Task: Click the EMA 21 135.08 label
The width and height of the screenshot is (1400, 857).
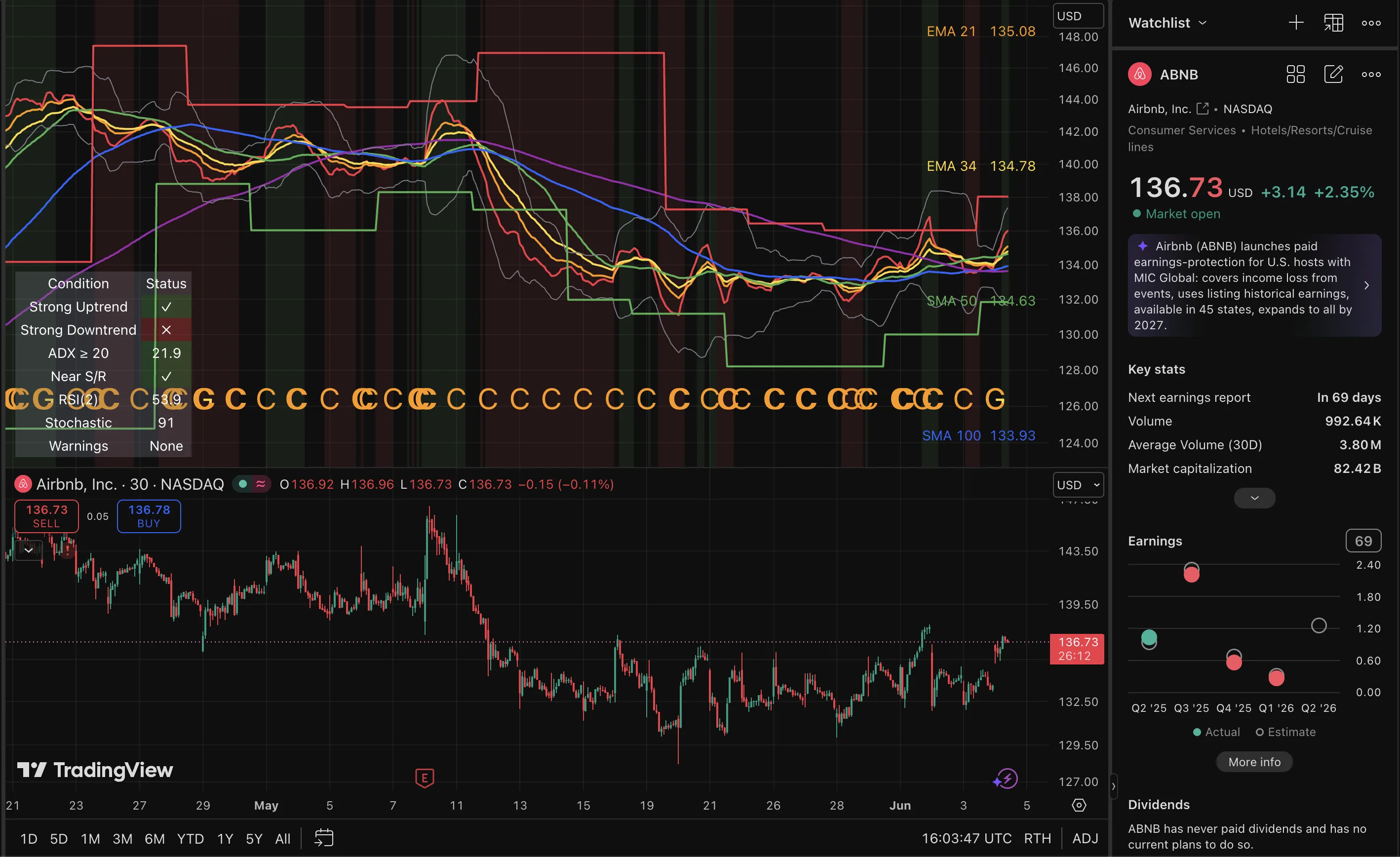Action: click(x=981, y=31)
